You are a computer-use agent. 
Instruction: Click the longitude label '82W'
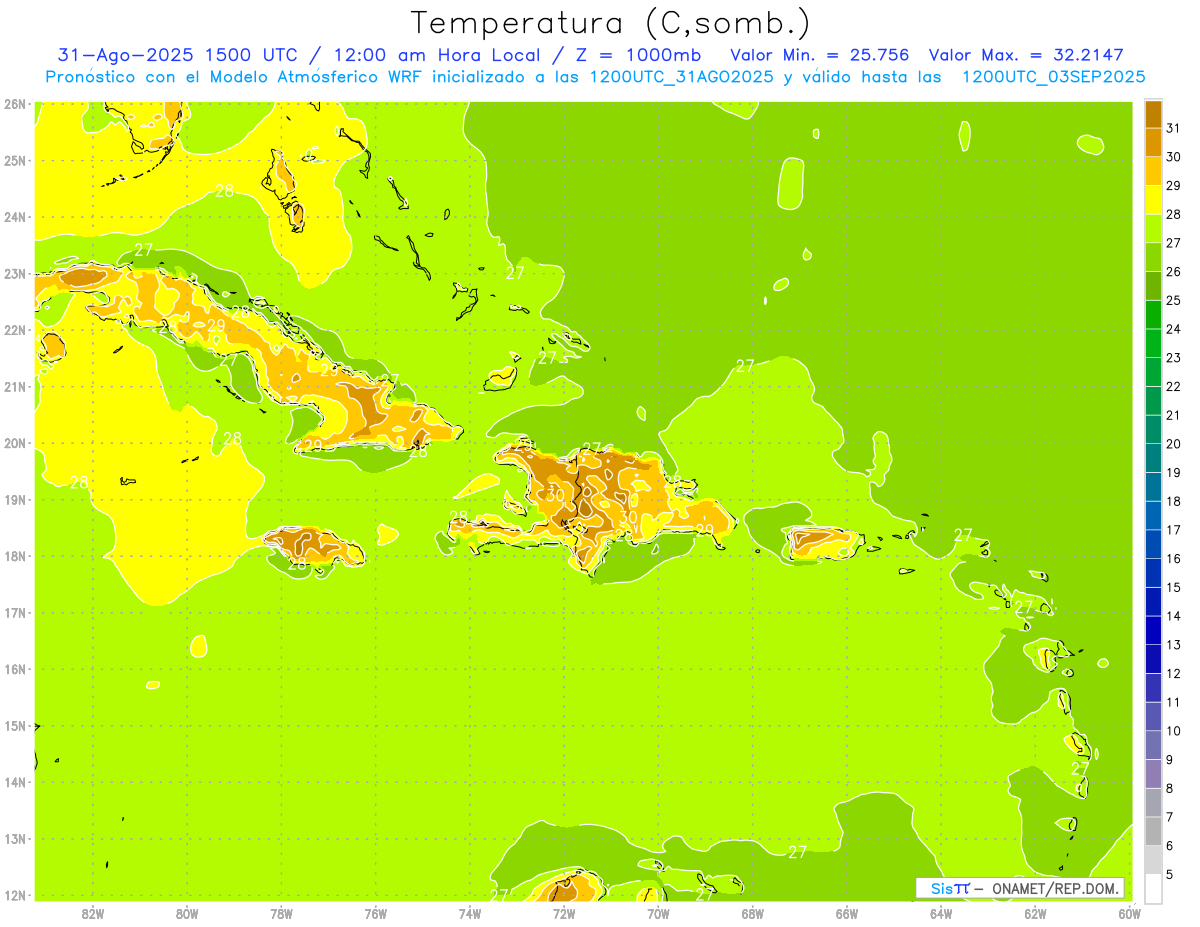pos(93,913)
